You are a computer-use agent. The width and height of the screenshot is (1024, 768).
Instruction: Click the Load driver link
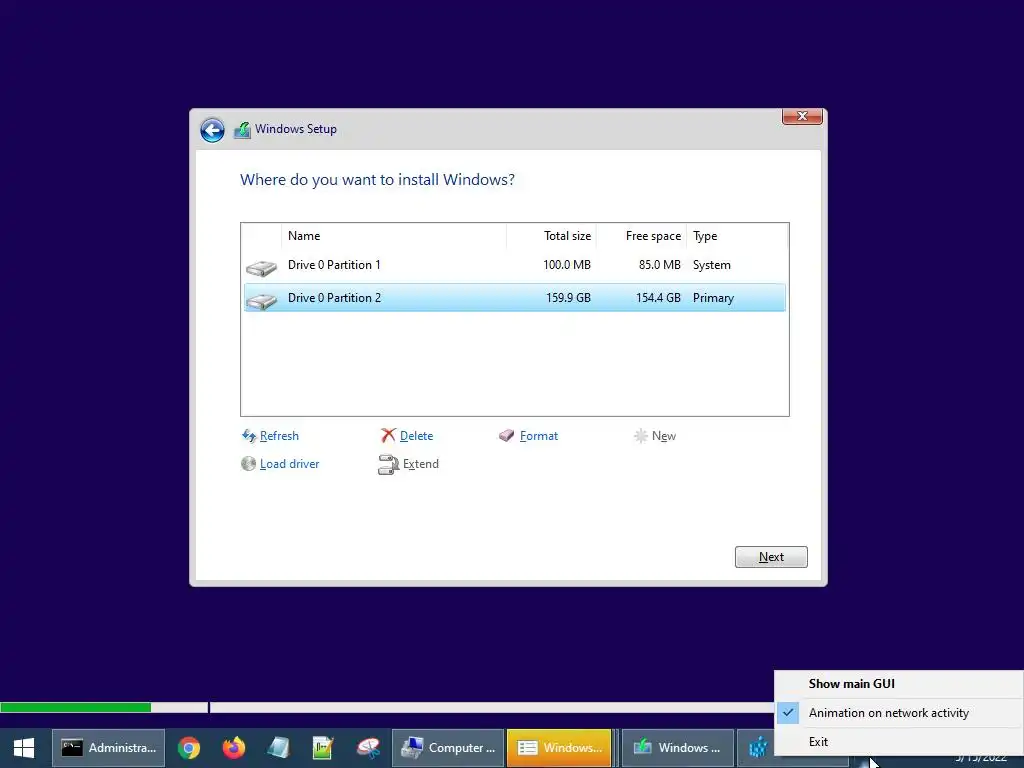289,464
